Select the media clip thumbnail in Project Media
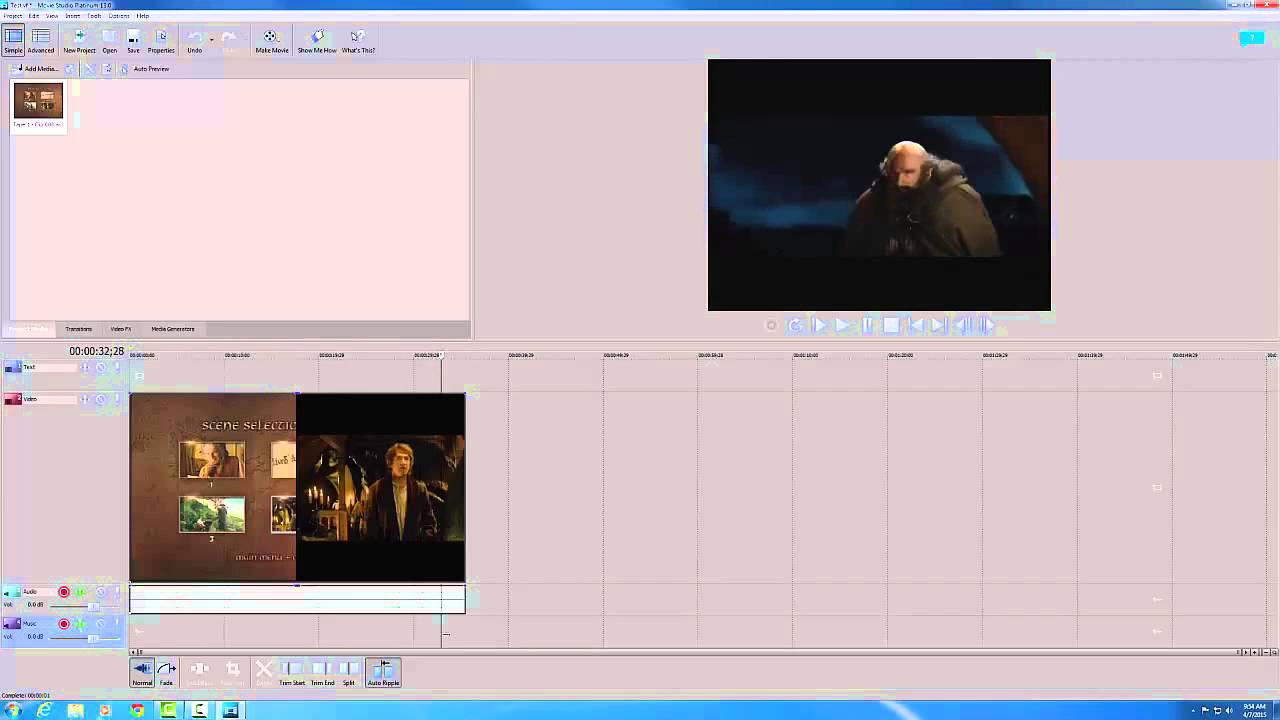This screenshot has height=720, width=1280. click(38, 106)
